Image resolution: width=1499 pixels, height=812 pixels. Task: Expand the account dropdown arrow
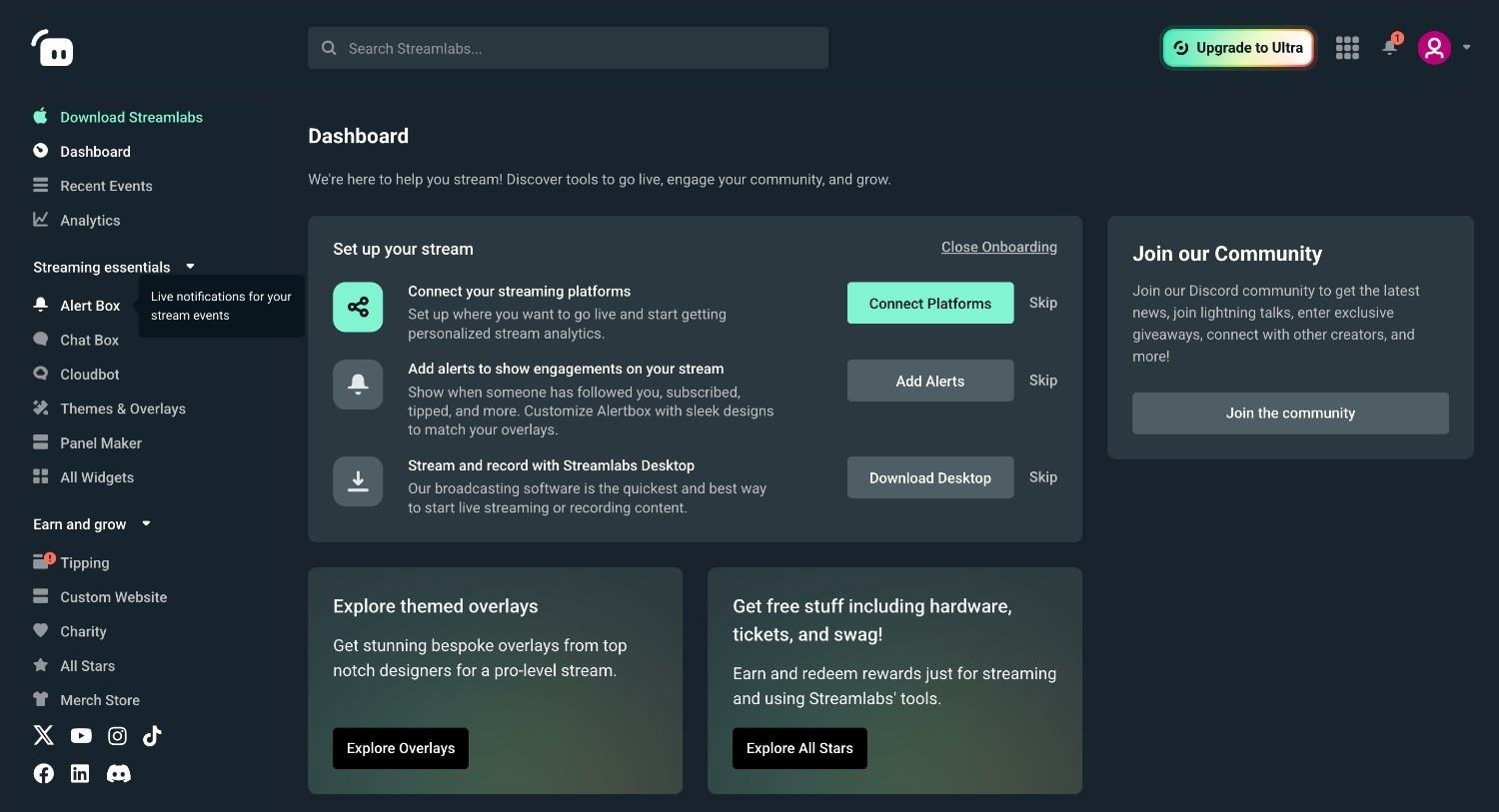(1467, 48)
